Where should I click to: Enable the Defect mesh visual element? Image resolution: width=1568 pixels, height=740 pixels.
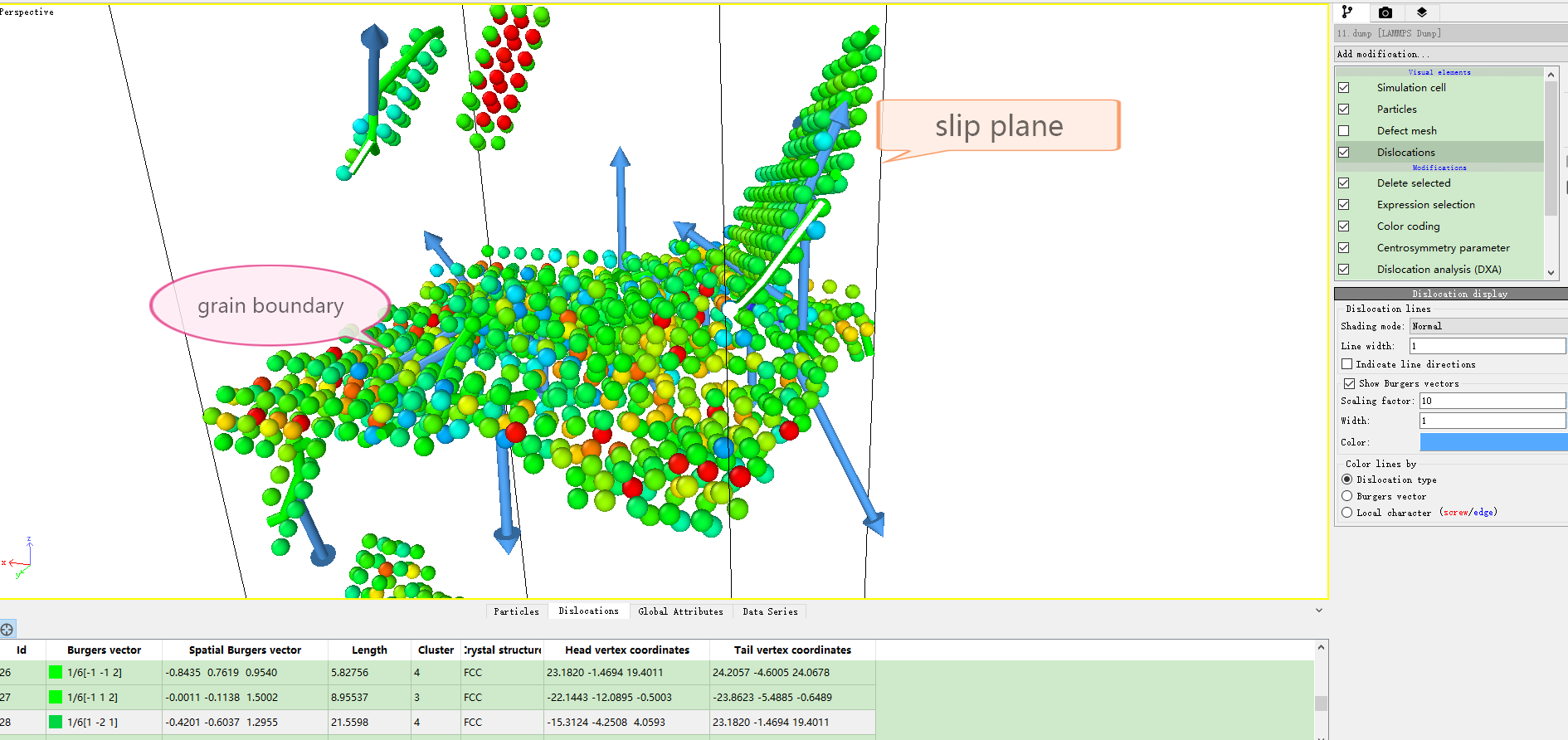coord(1344,131)
